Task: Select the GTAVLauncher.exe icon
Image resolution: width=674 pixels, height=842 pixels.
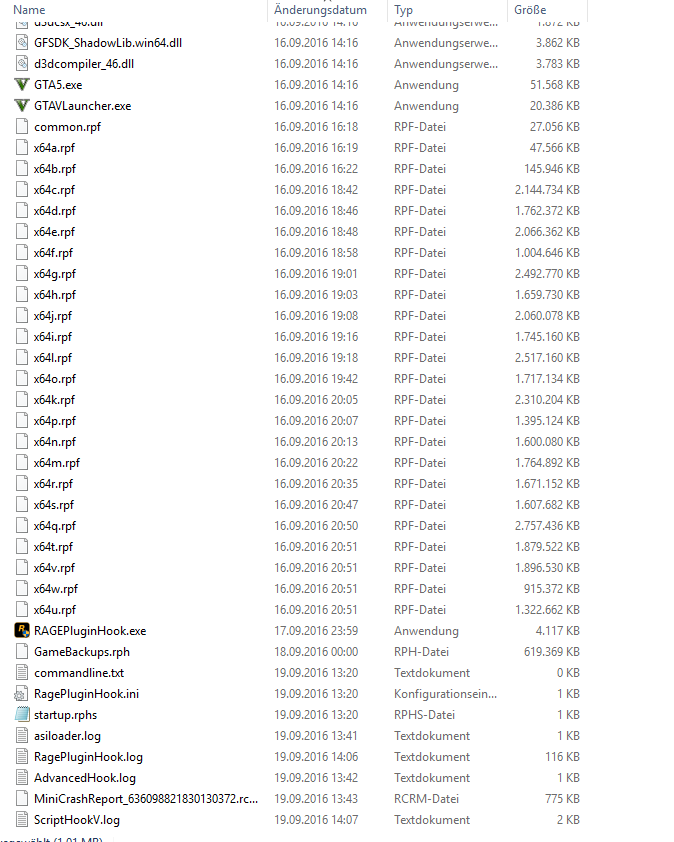Action: coord(21,106)
